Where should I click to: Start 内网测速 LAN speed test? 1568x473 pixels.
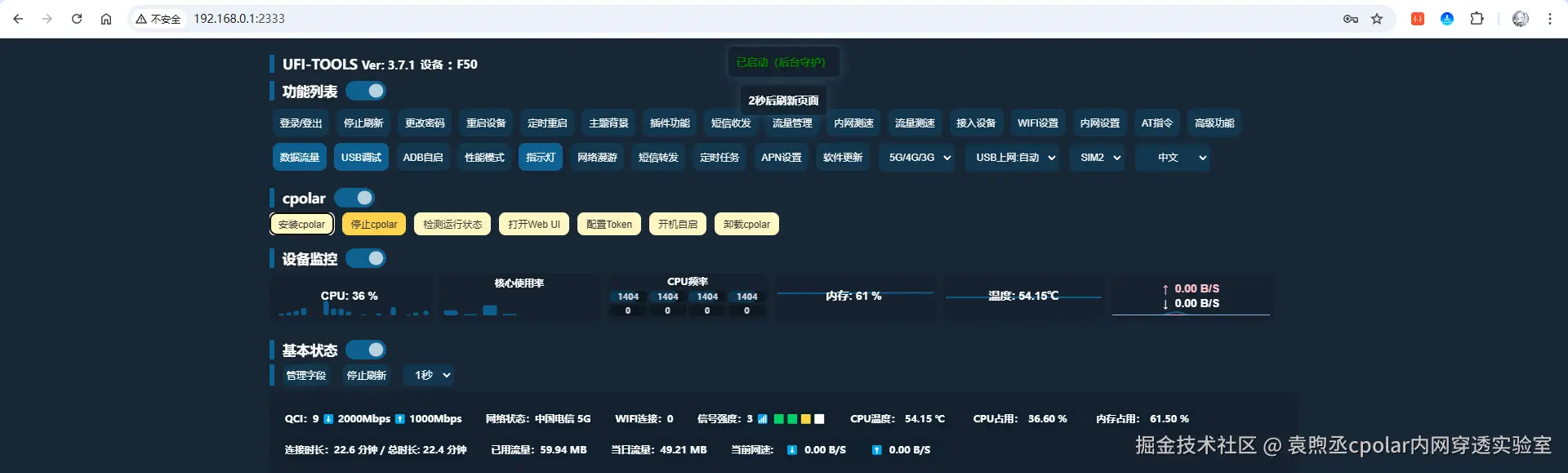click(x=853, y=123)
